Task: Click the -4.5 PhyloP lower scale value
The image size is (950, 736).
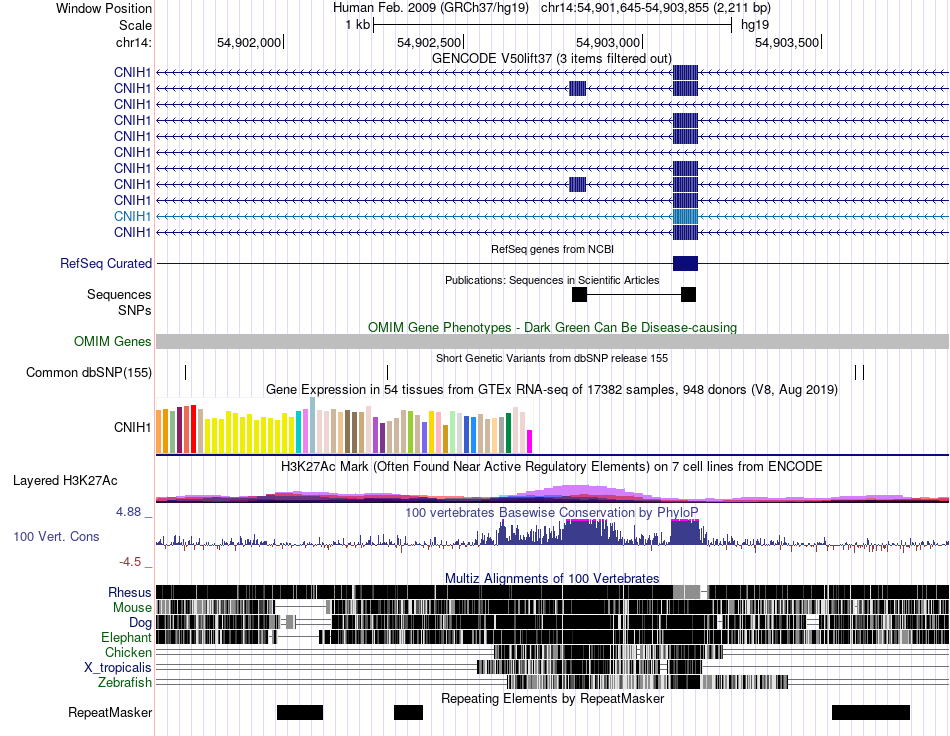Action: [130, 562]
